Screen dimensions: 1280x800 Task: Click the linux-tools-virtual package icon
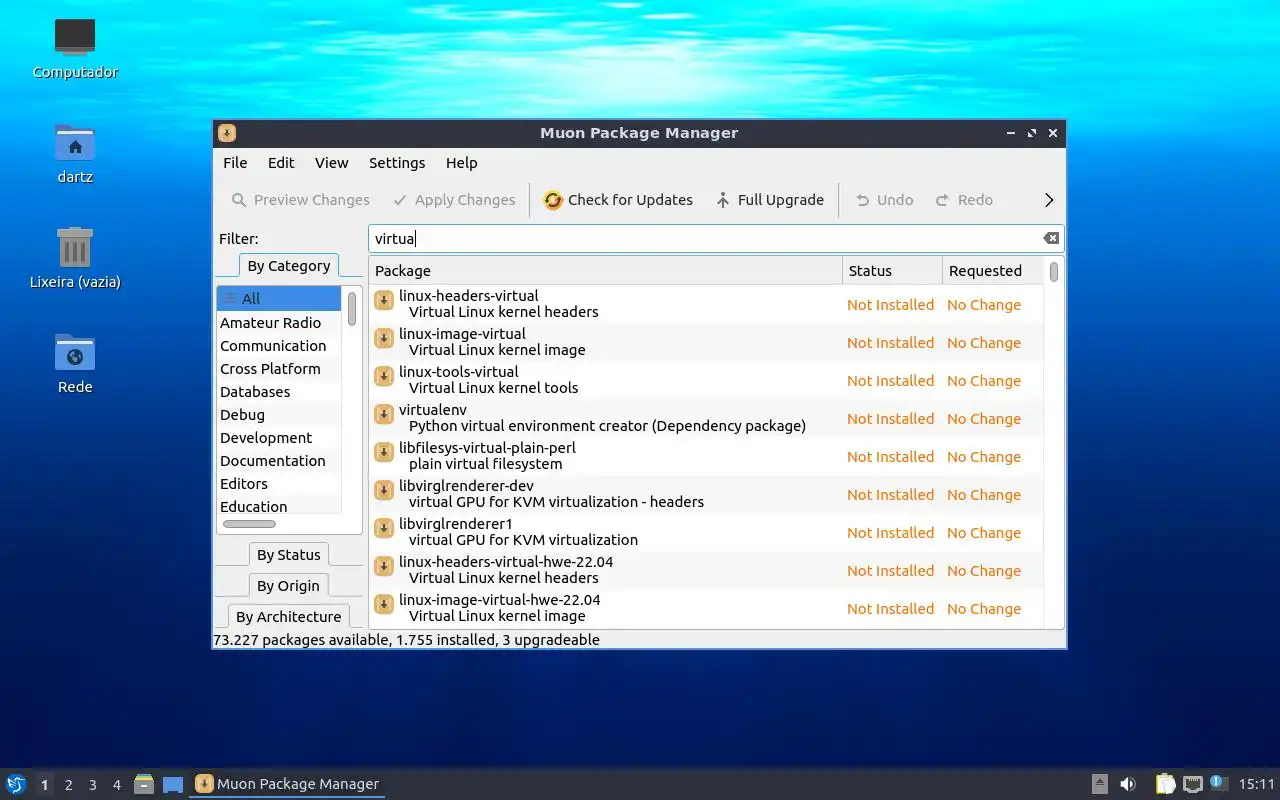pos(384,376)
